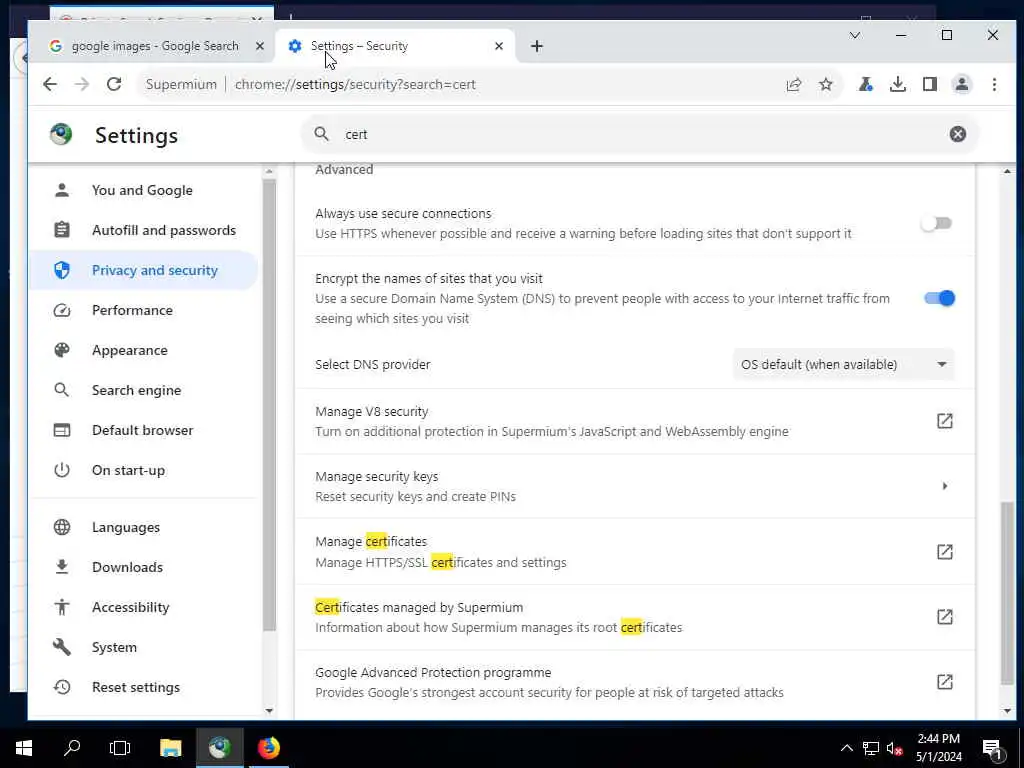Open taskbar search magnifier
The width and height of the screenshot is (1024, 768).
72,748
